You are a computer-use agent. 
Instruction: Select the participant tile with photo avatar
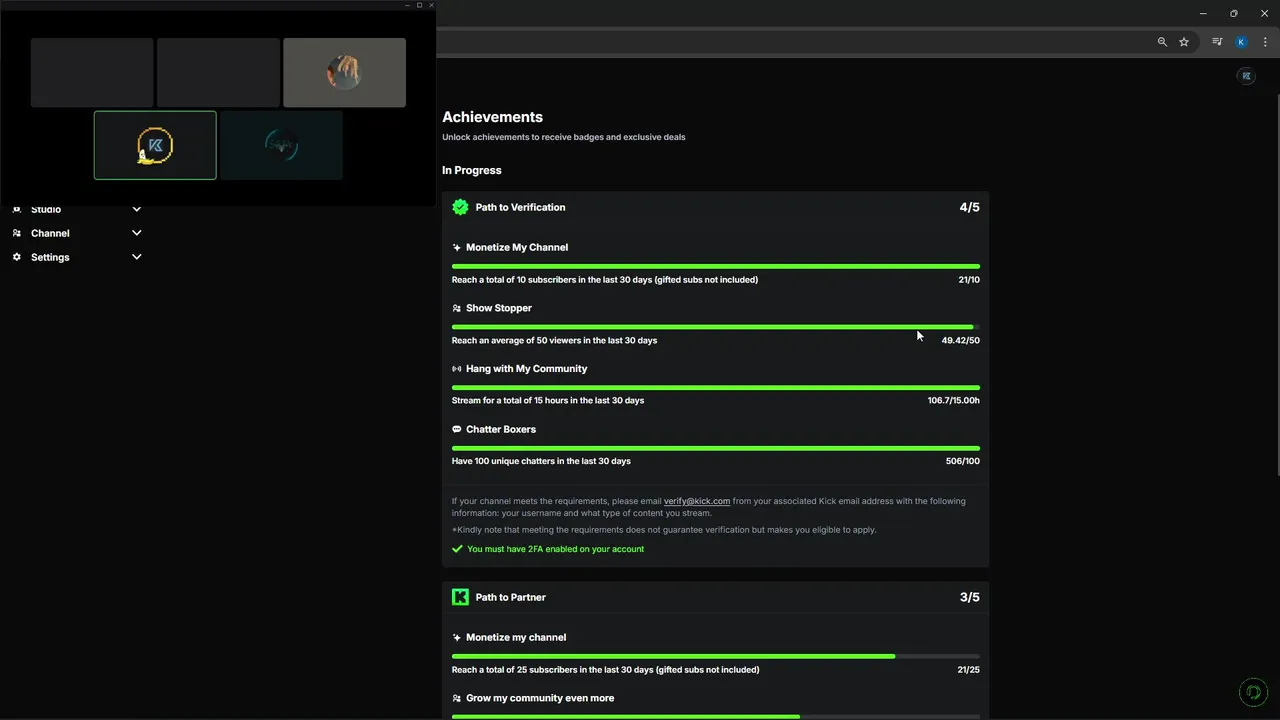tap(344, 72)
